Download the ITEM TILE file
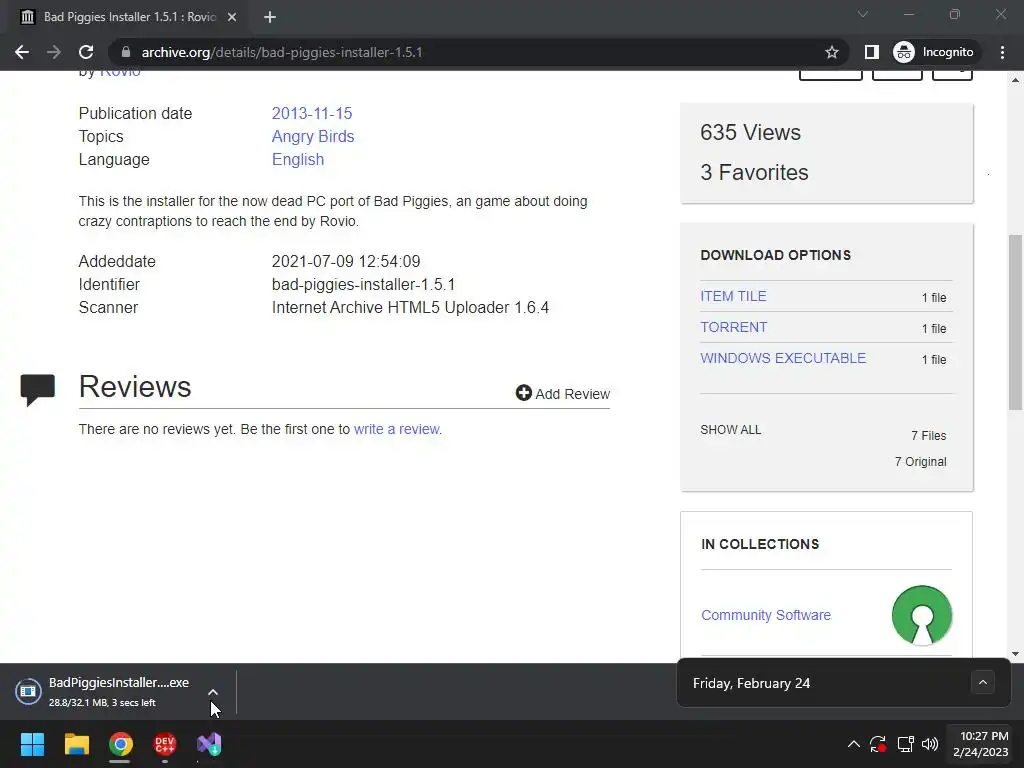 pos(733,296)
